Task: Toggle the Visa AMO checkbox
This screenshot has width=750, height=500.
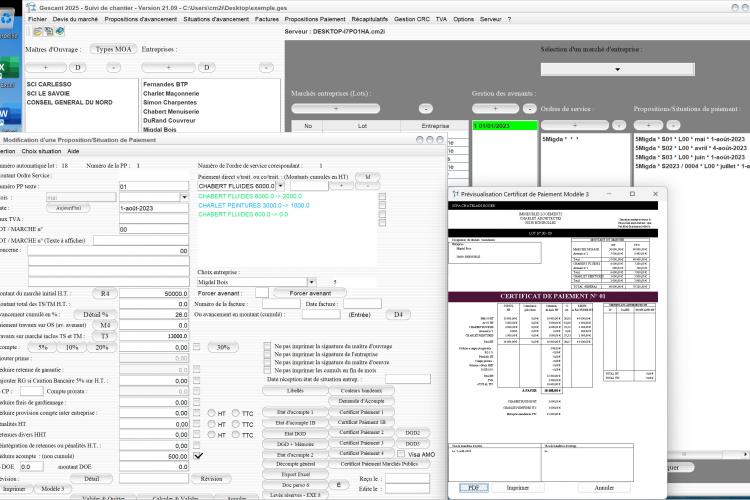Action: click(401, 454)
